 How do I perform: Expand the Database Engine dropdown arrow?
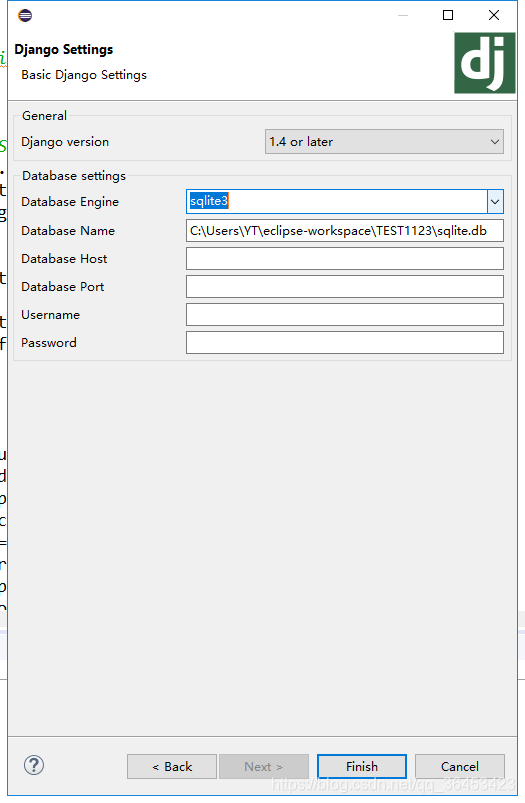[495, 202]
